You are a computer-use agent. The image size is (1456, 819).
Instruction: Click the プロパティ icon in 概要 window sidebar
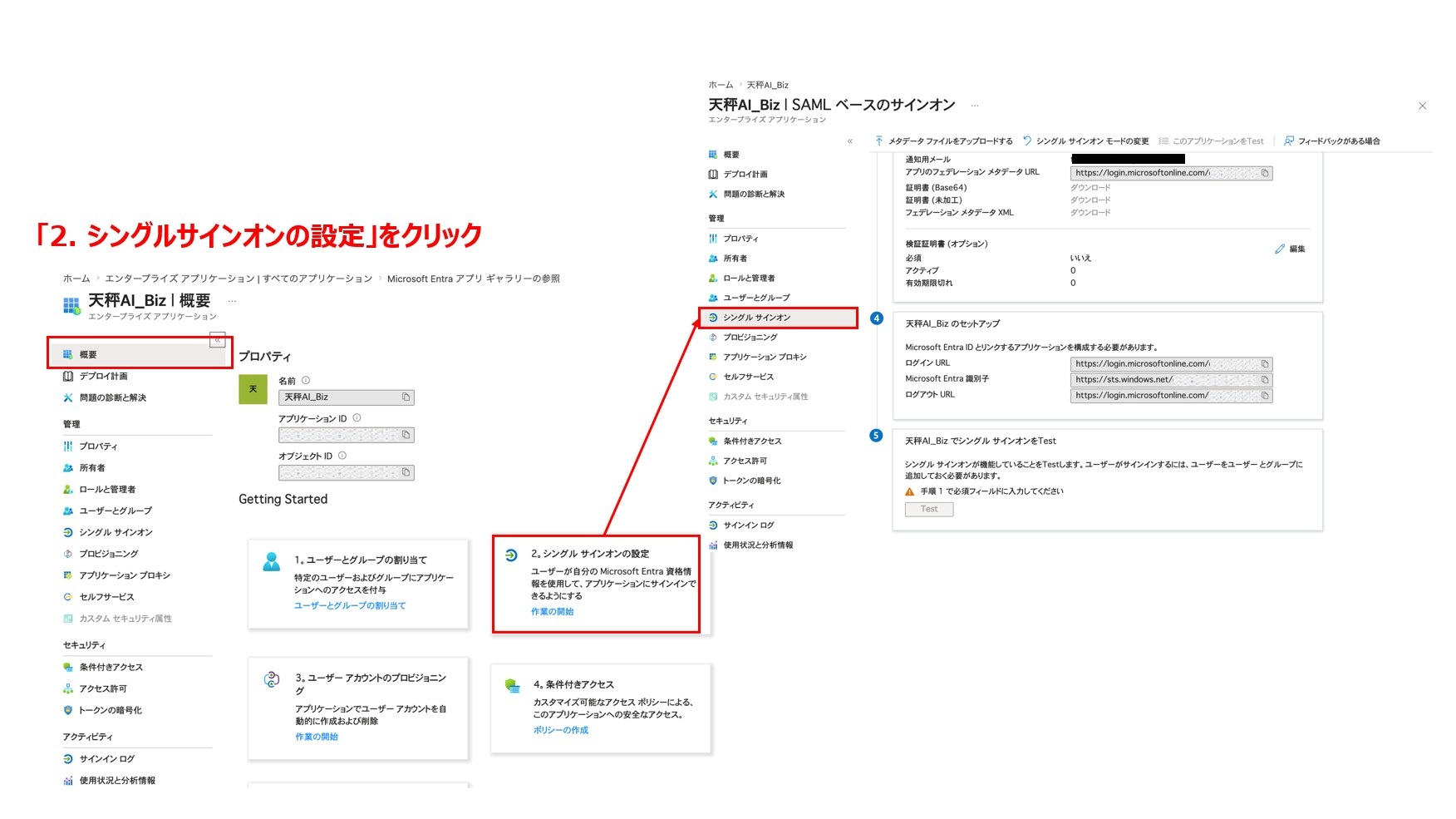[68, 447]
